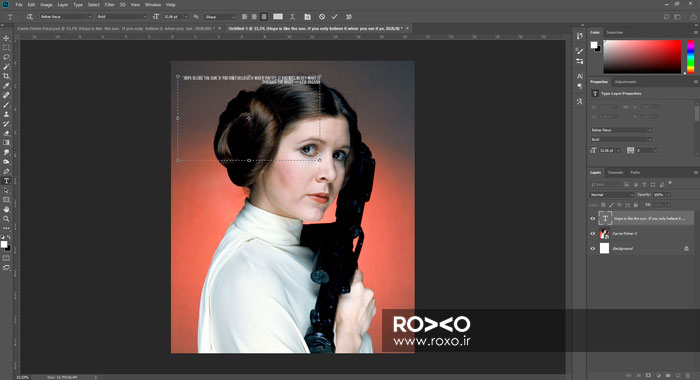Select the Dodge tool
The height and width of the screenshot is (380, 700).
click(6, 162)
